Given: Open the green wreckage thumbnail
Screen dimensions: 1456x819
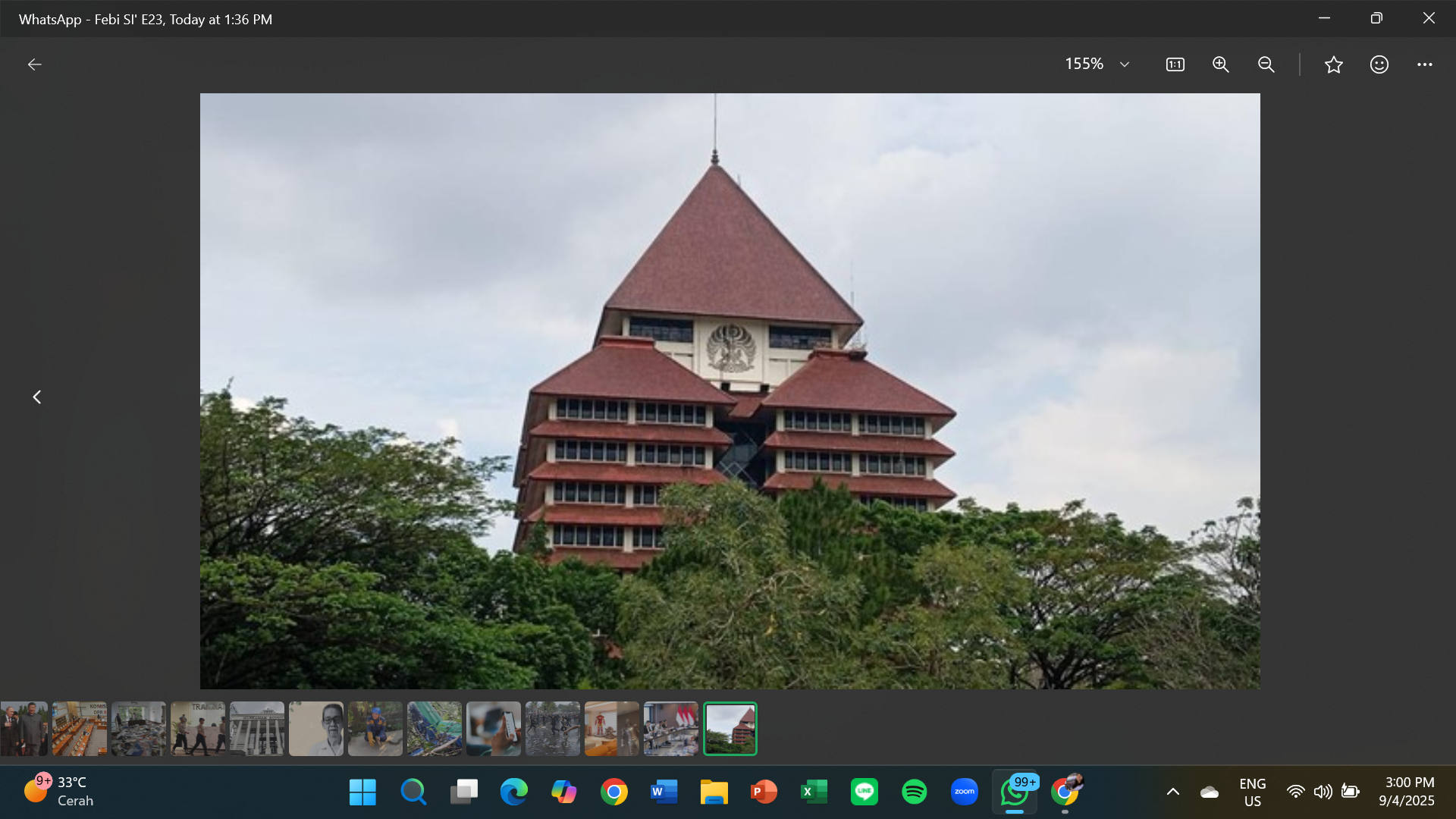Looking at the screenshot, I should click(x=435, y=729).
